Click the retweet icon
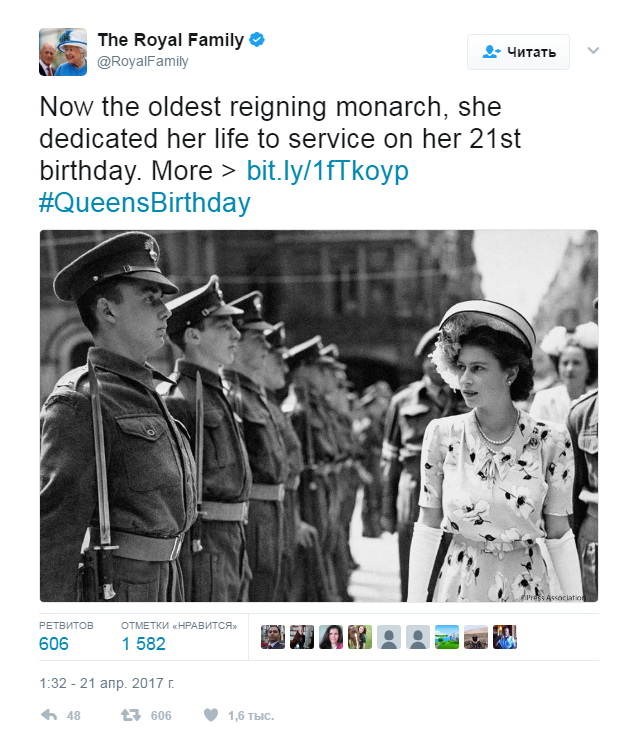638x743 pixels. tap(130, 715)
